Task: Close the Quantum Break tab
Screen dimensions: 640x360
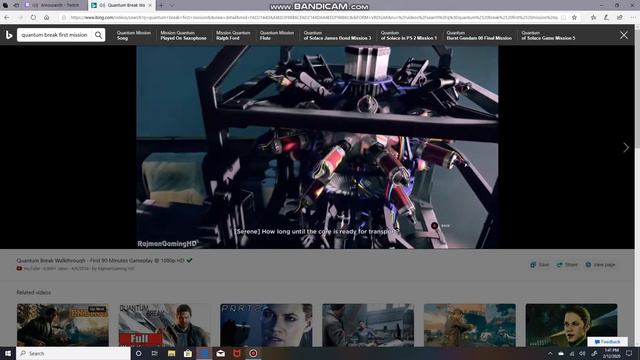Action: (150, 5)
